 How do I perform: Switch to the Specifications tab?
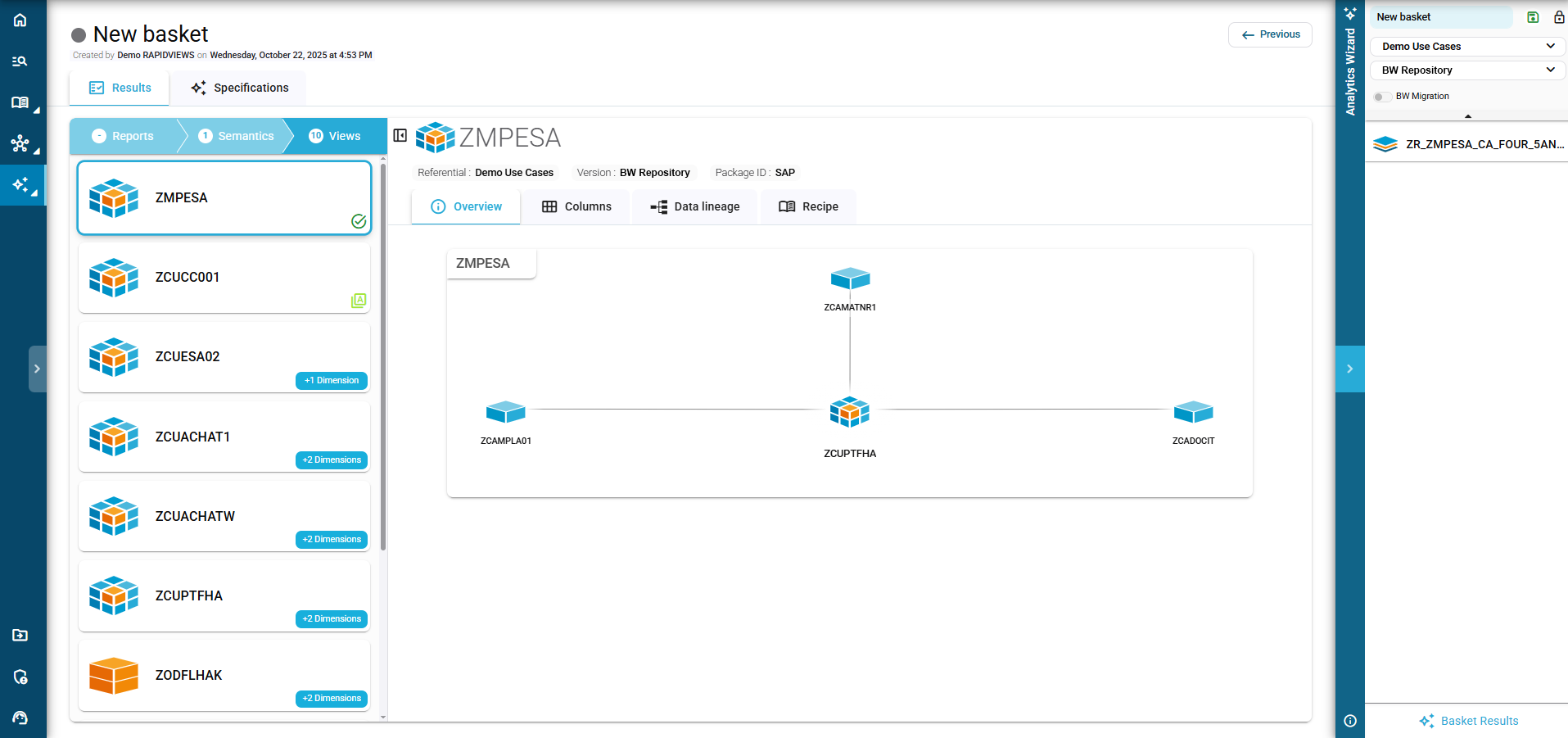point(240,88)
